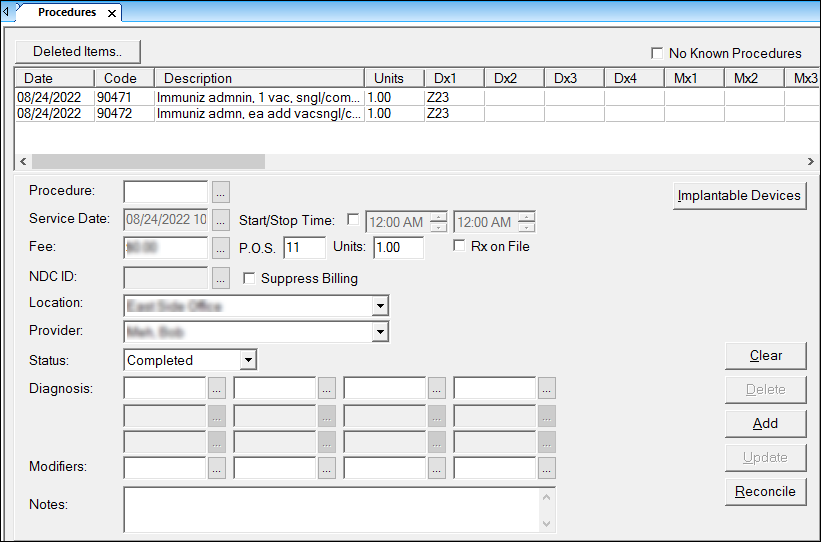Close the Procedures tab
The image size is (821, 542).
112,13
